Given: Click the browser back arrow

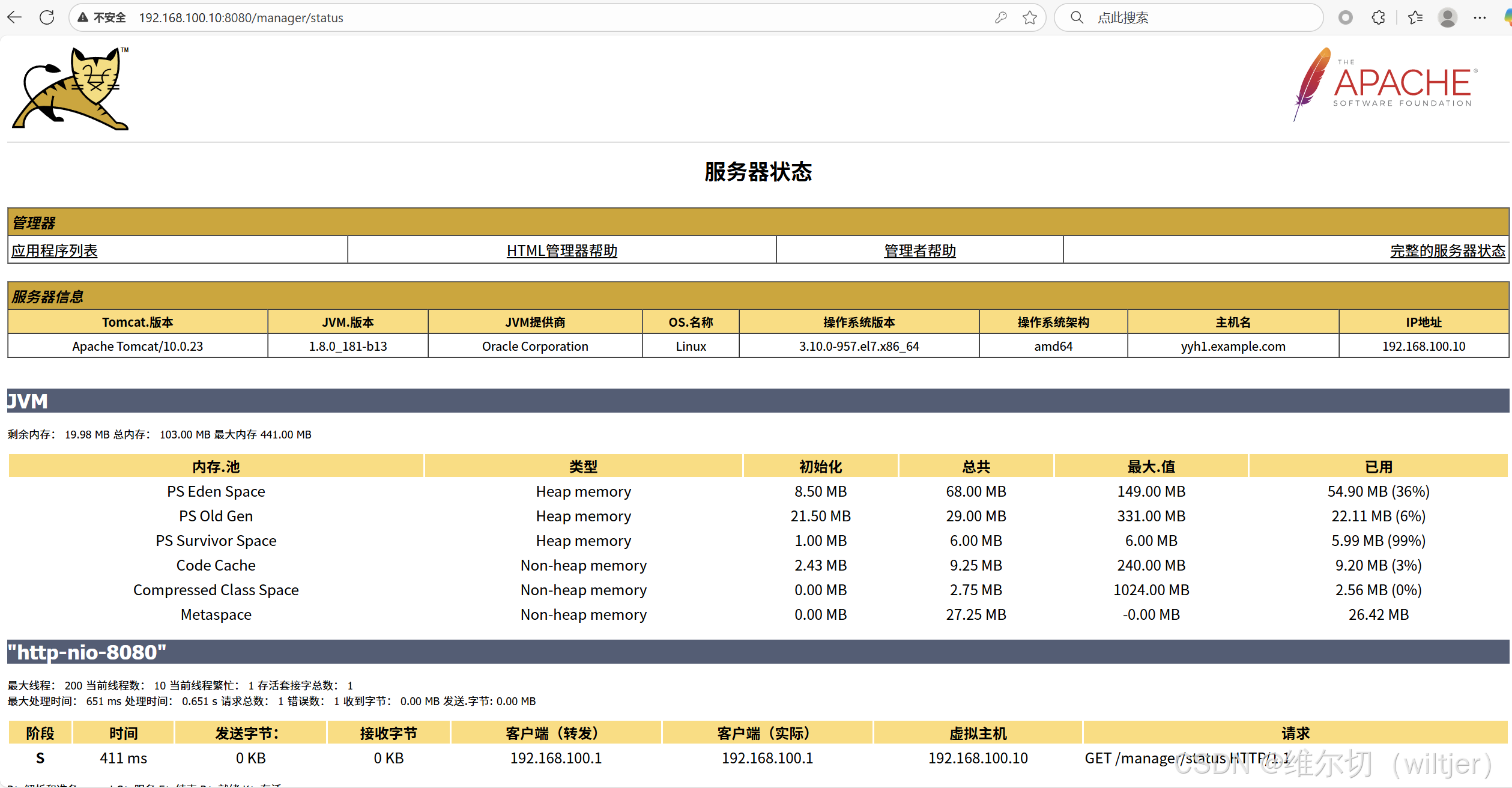Looking at the screenshot, I should coord(14,17).
